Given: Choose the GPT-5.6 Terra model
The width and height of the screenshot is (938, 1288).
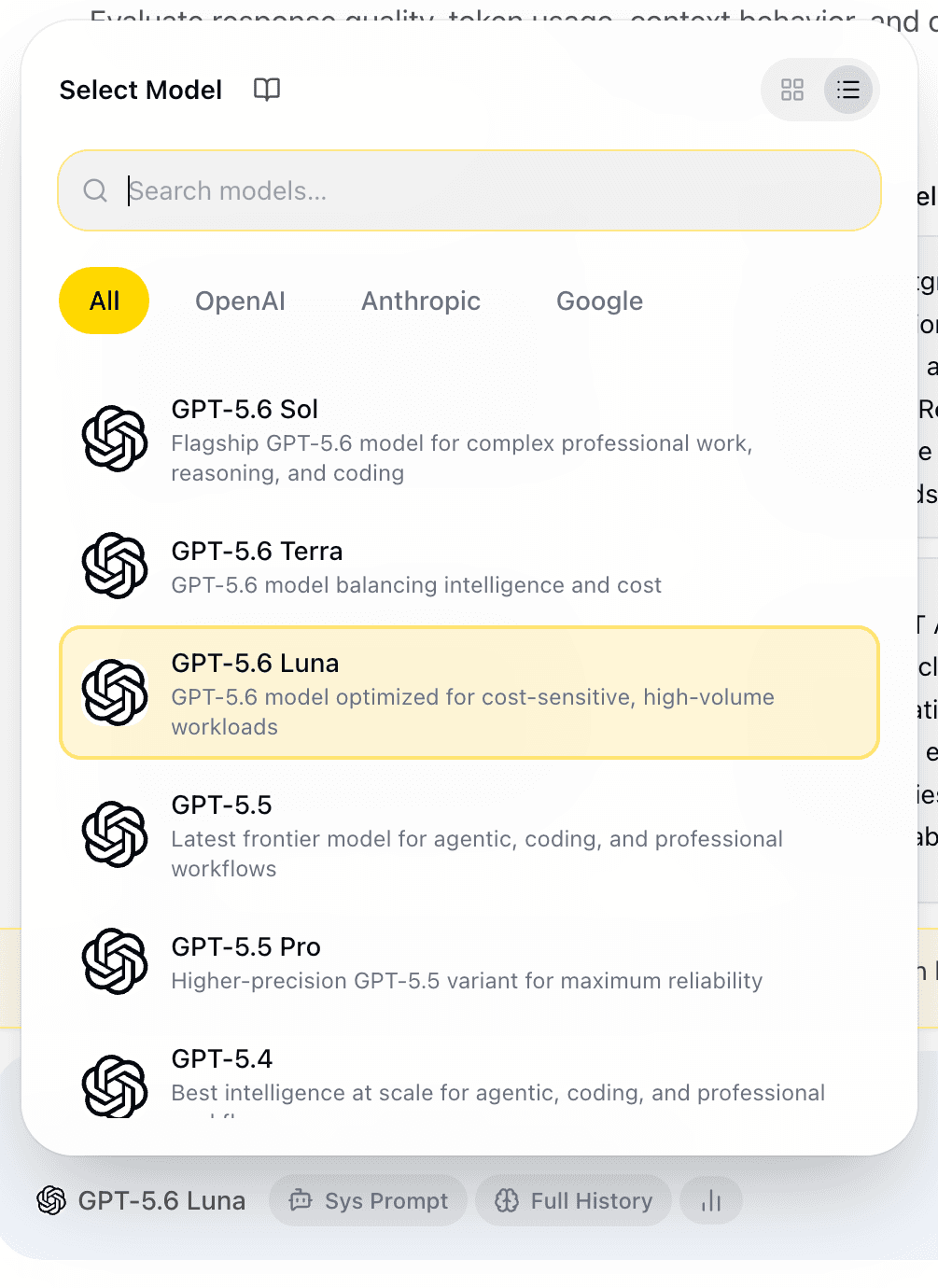Looking at the screenshot, I should point(469,566).
